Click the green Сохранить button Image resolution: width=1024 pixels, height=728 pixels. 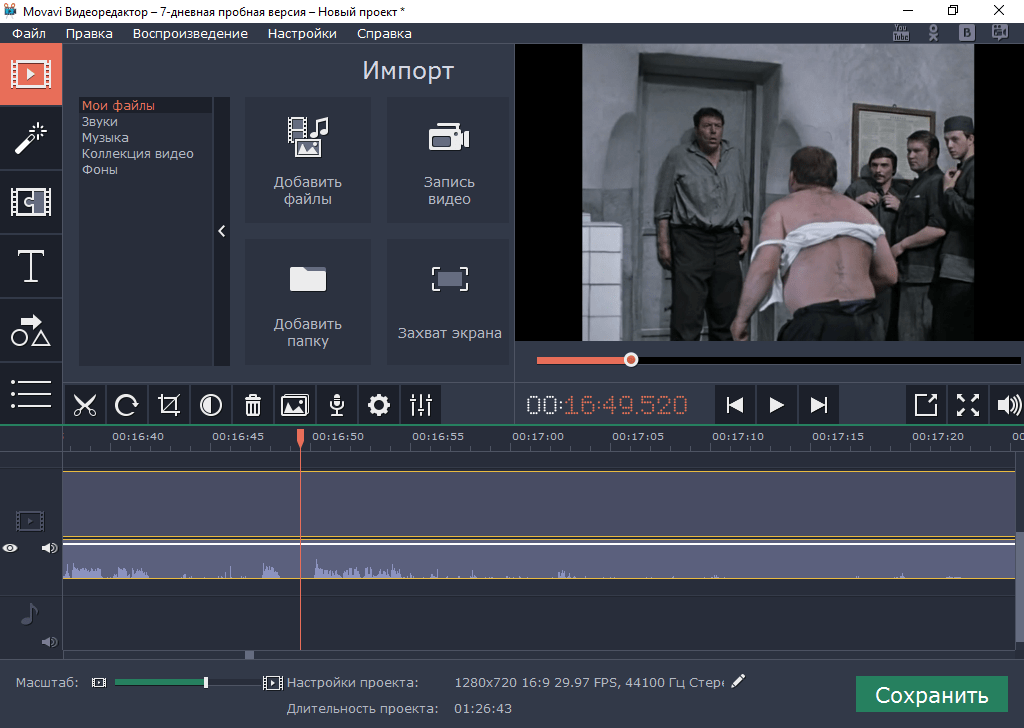(931, 695)
